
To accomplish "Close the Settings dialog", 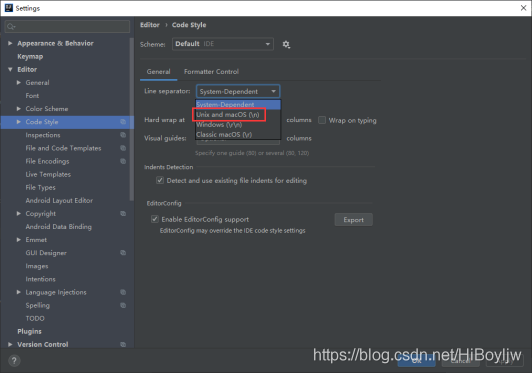I will pyautogui.click(x=523, y=8).
